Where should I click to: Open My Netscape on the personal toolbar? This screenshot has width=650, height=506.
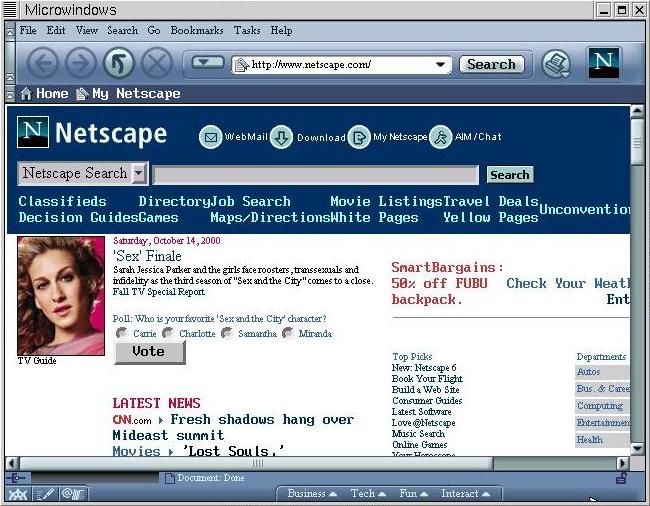pos(129,94)
